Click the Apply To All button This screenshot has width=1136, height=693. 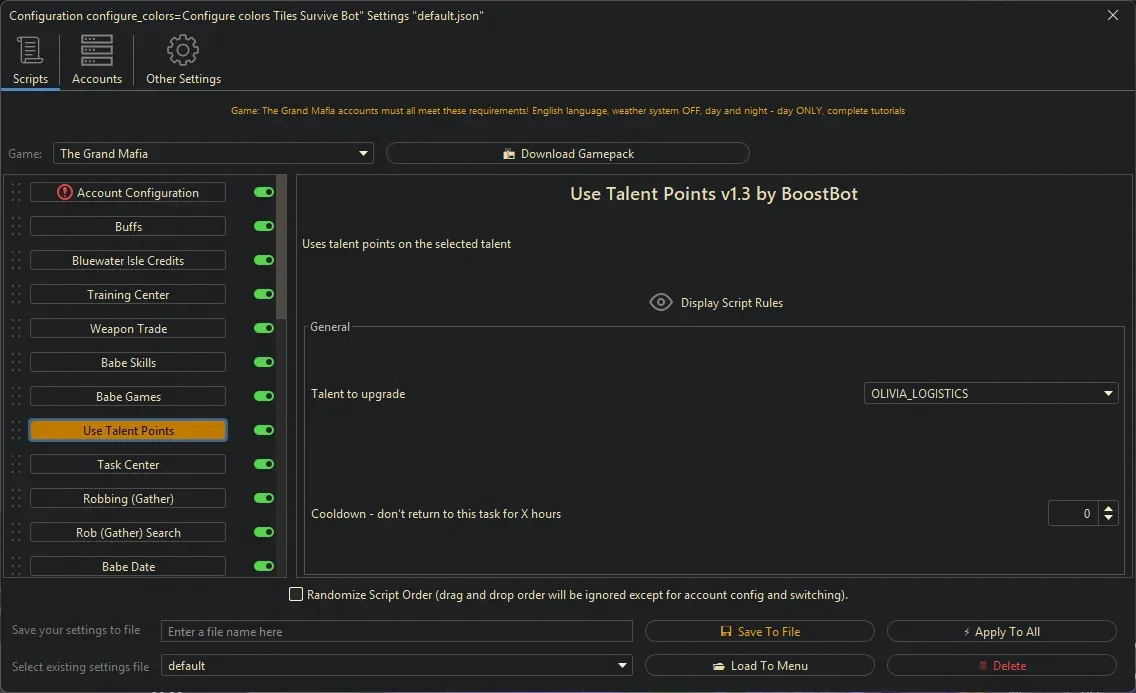(1001, 631)
